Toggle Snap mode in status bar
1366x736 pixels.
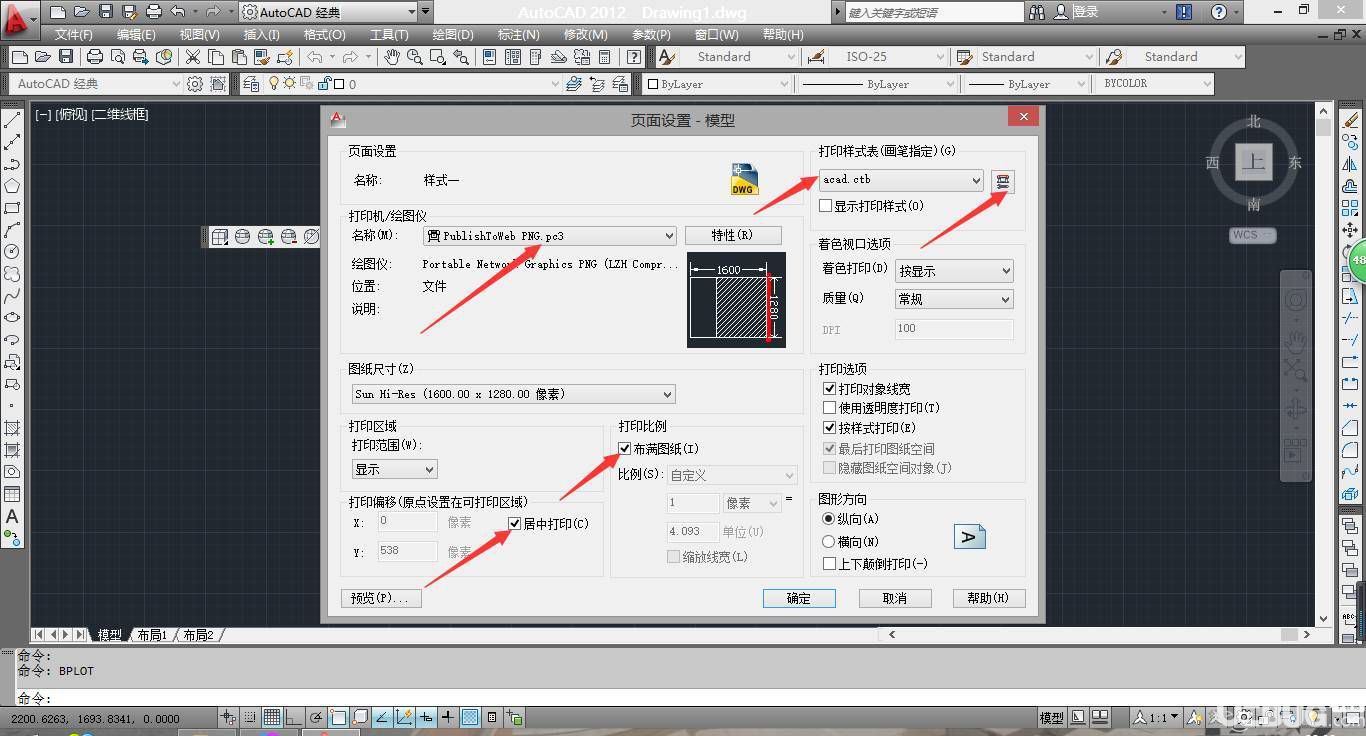(250, 717)
